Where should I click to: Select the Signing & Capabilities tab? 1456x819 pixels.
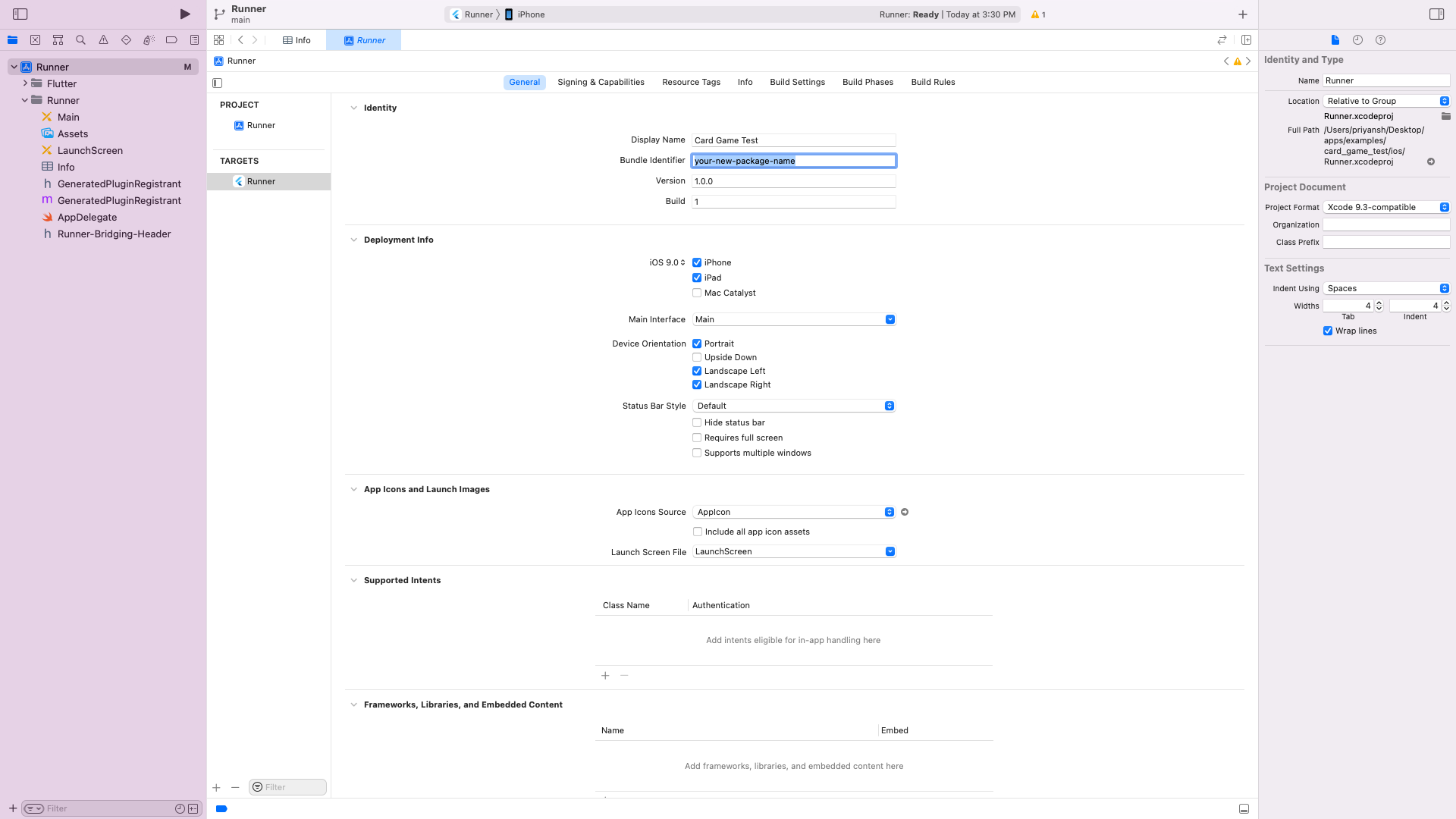click(x=600, y=81)
